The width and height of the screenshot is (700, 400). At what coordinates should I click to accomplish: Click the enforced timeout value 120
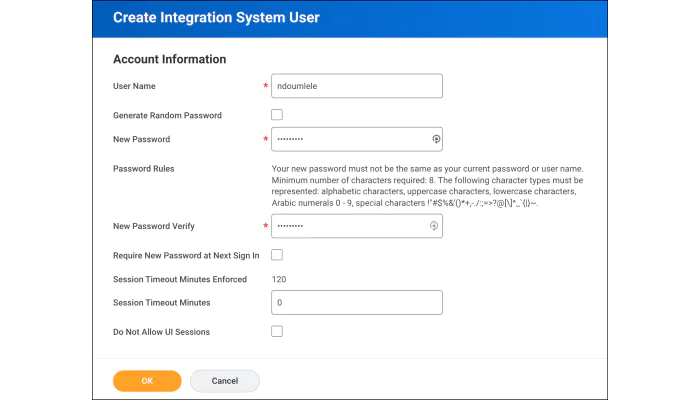point(280,279)
